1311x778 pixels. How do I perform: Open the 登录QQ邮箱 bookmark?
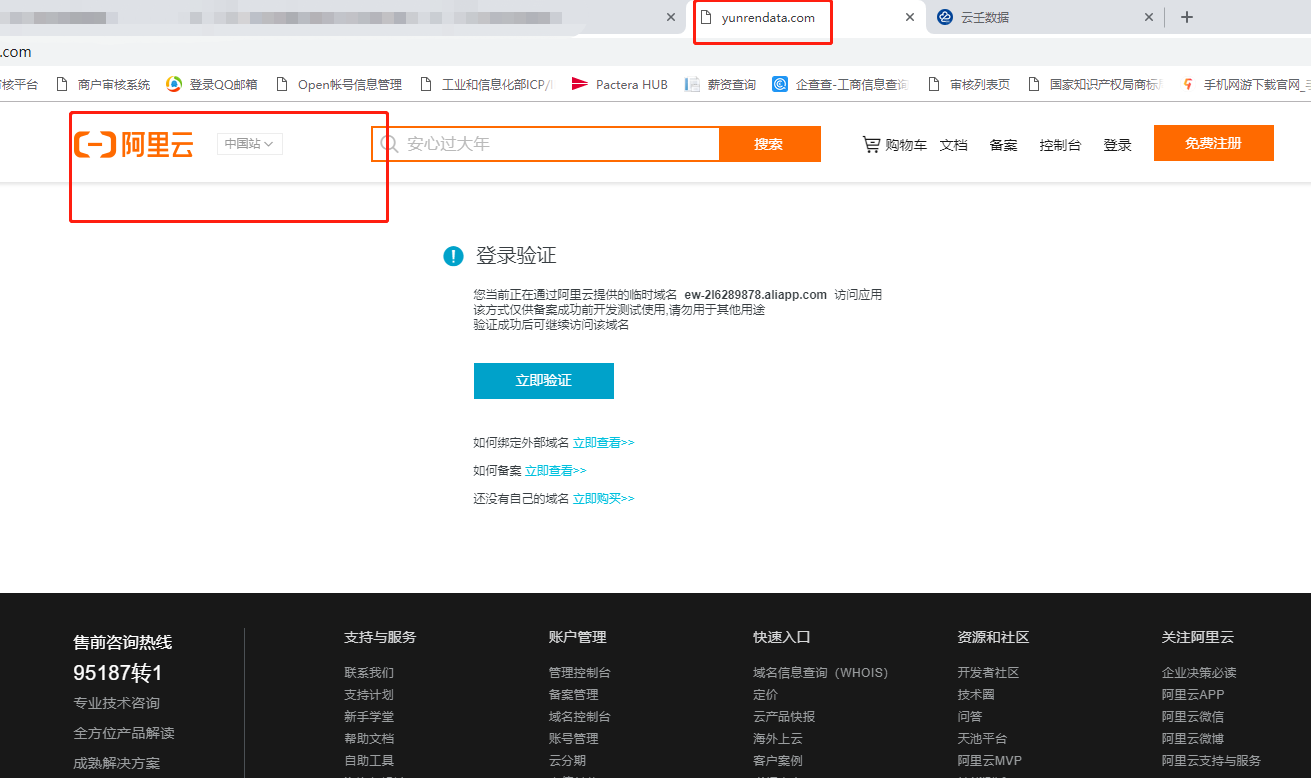pos(212,85)
